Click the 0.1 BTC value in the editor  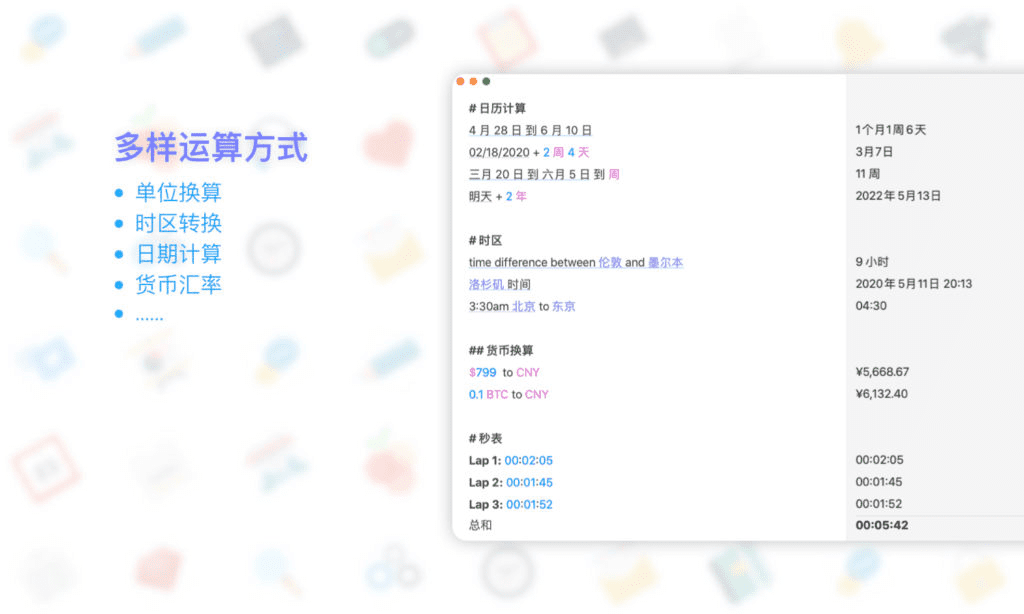[488, 395]
